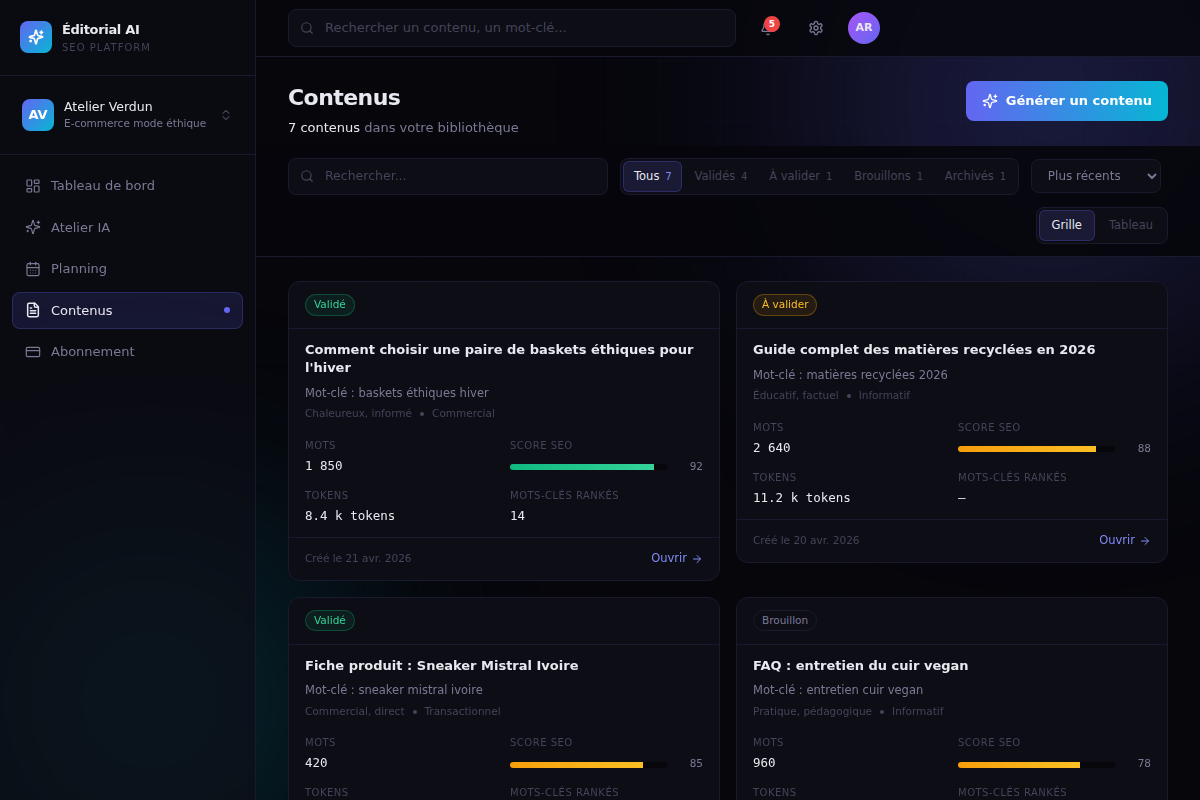The width and height of the screenshot is (1200, 800).
Task: Switch to Tableau view
Action: (1130, 225)
